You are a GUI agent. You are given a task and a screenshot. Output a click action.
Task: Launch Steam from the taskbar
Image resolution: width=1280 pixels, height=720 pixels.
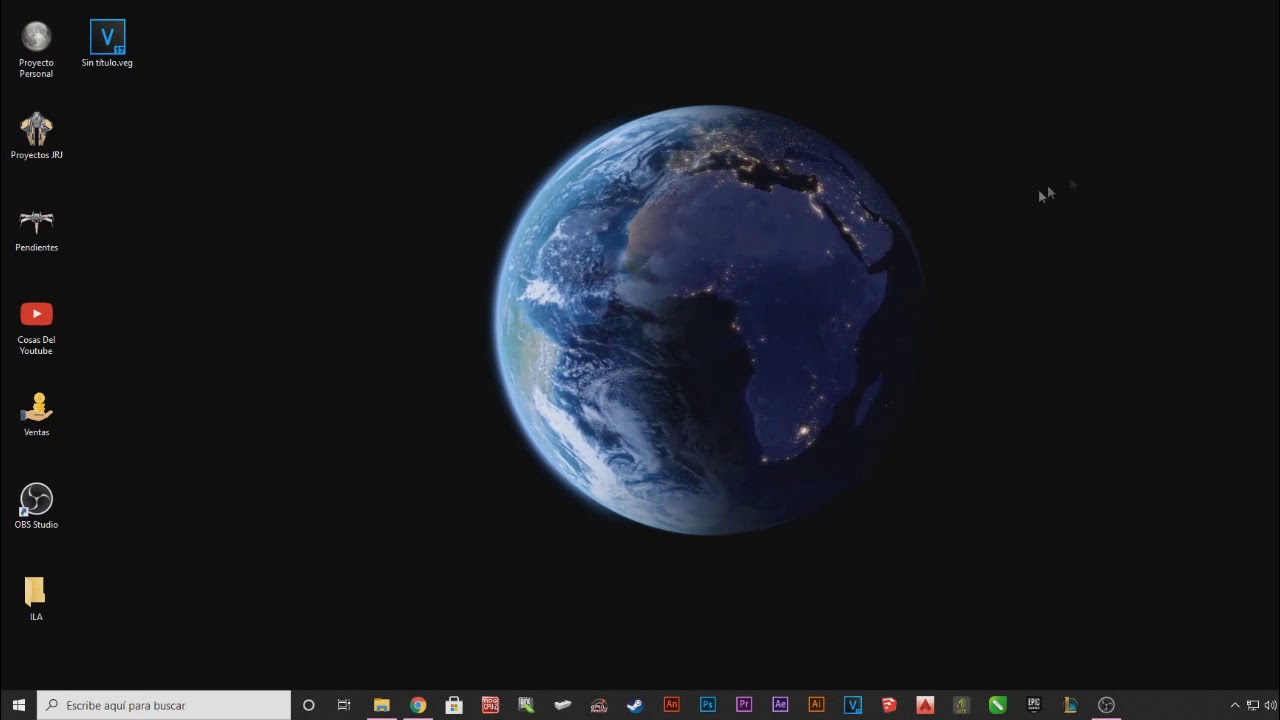(x=635, y=705)
